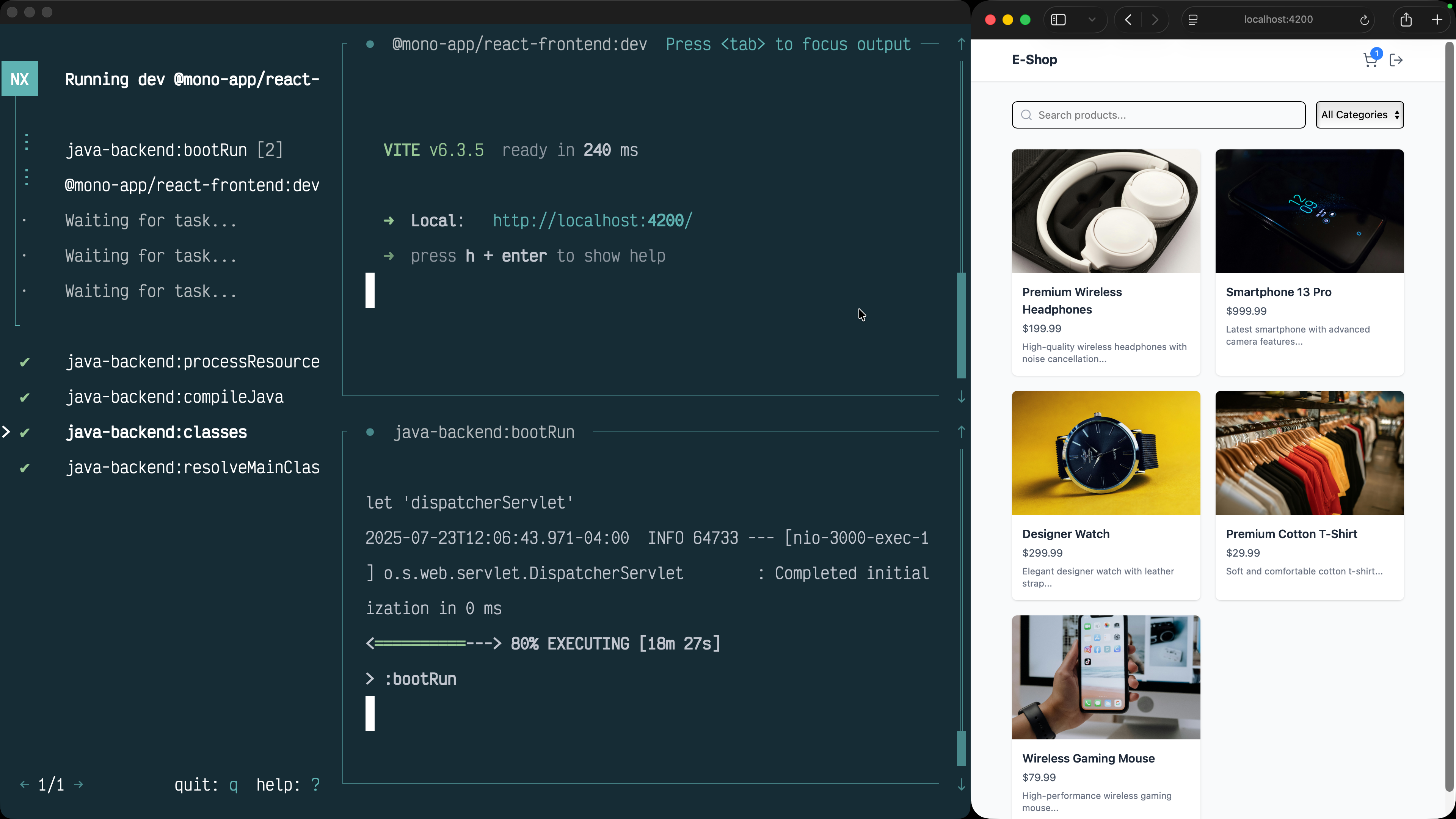Open the http://localhost:4200/ link
The width and height of the screenshot is (1456, 819).
[592, 220]
